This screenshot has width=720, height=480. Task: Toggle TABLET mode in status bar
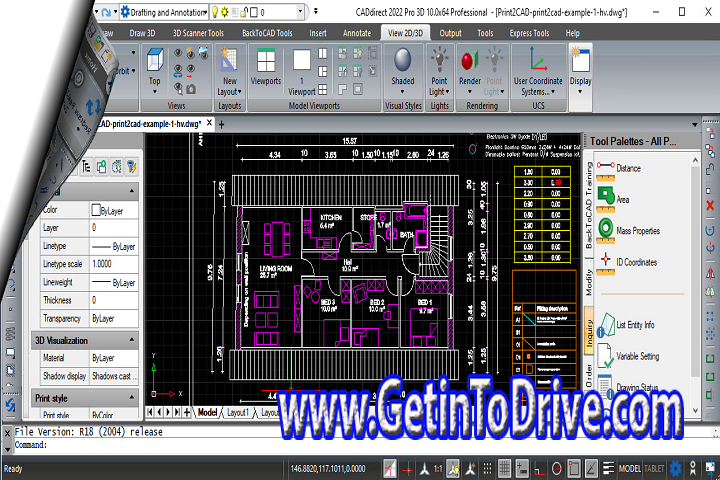click(654, 469)
